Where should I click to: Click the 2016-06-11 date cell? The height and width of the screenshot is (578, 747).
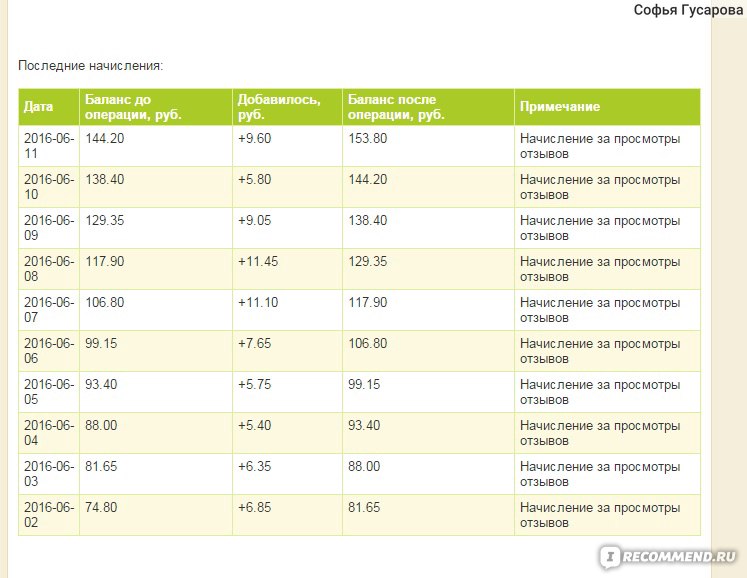click(49, 146)
